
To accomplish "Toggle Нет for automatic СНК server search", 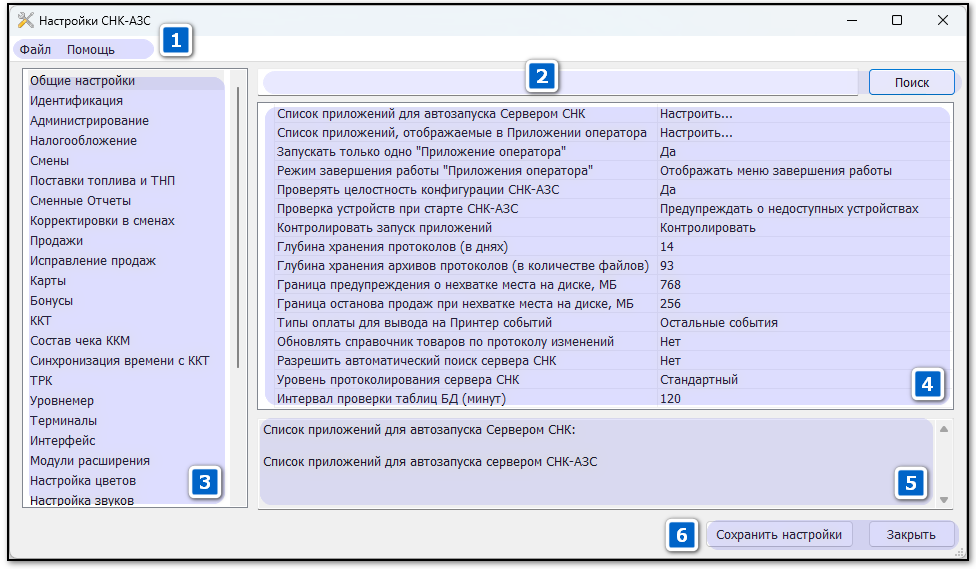I will pos(670,361).
